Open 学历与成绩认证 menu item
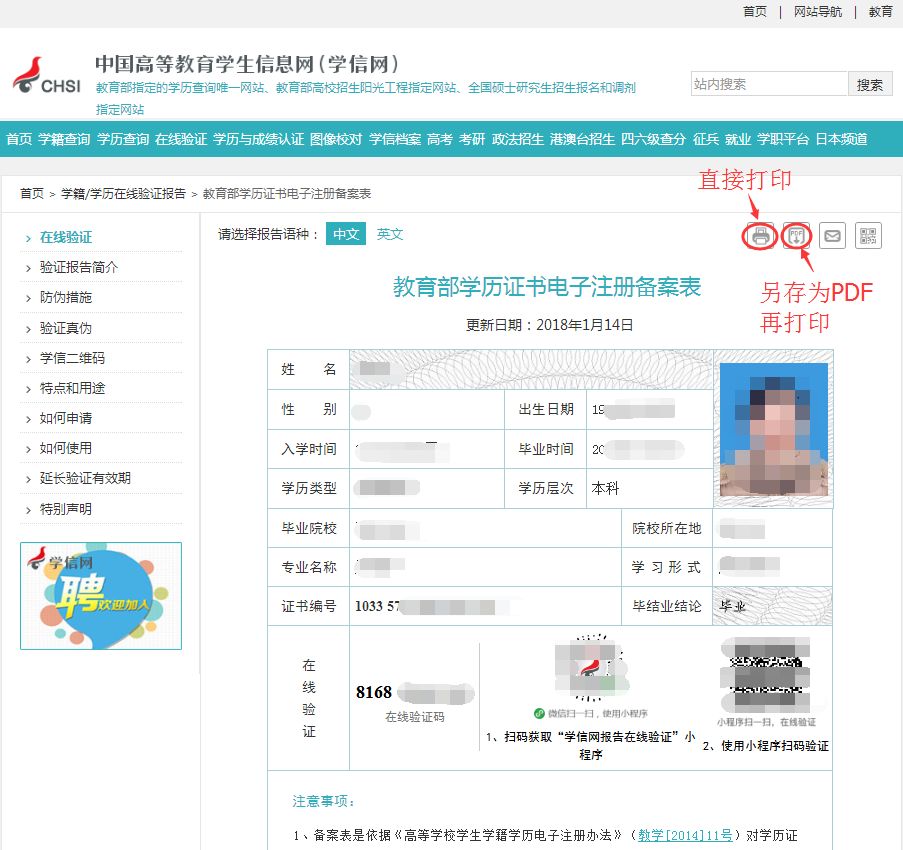Viewport: 903px width, 850px height. (259, 139)
